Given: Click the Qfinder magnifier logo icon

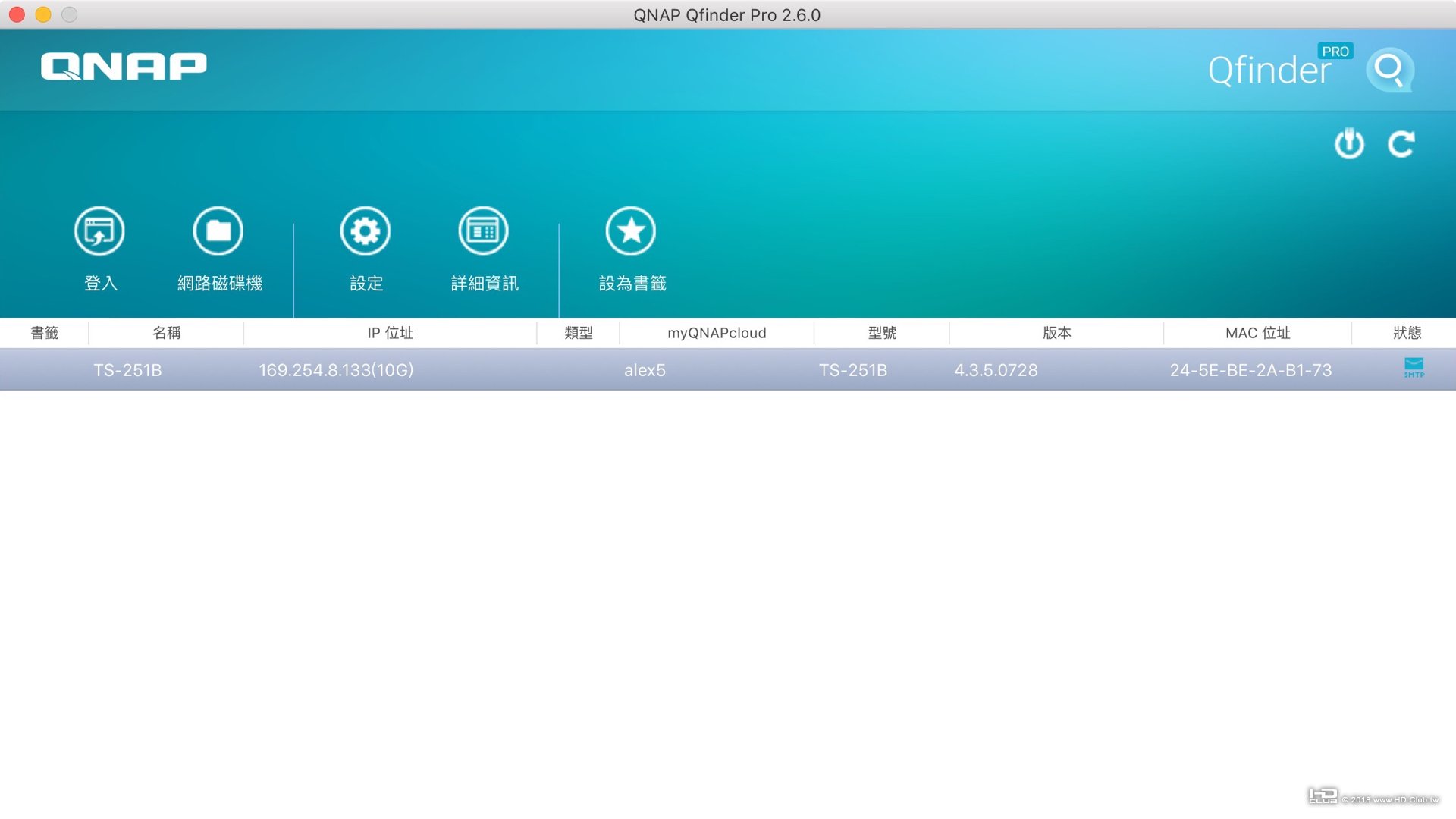Looking at the screenshot, I should [1389, 70].
